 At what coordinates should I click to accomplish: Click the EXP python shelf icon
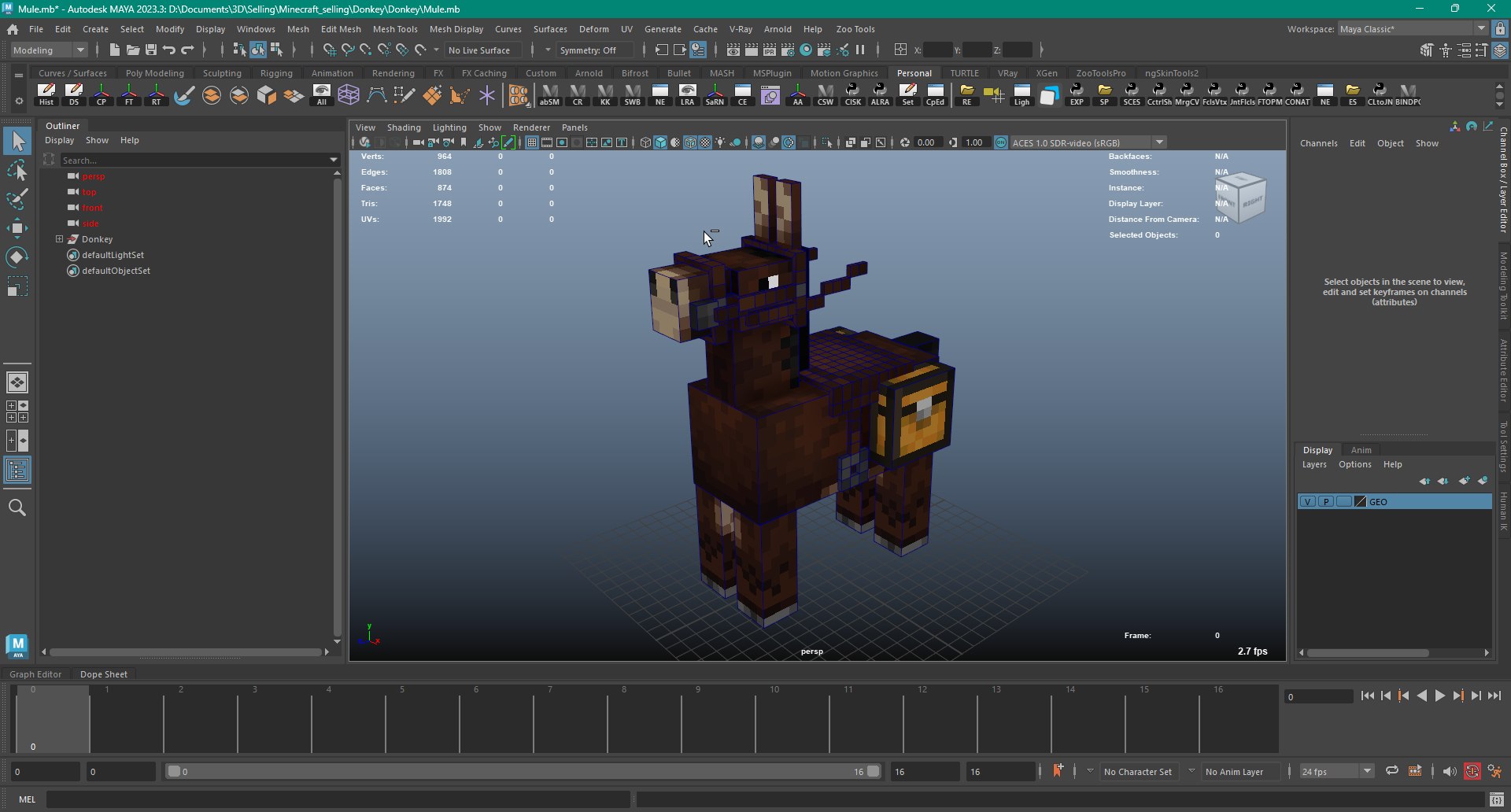point(1077,94)
